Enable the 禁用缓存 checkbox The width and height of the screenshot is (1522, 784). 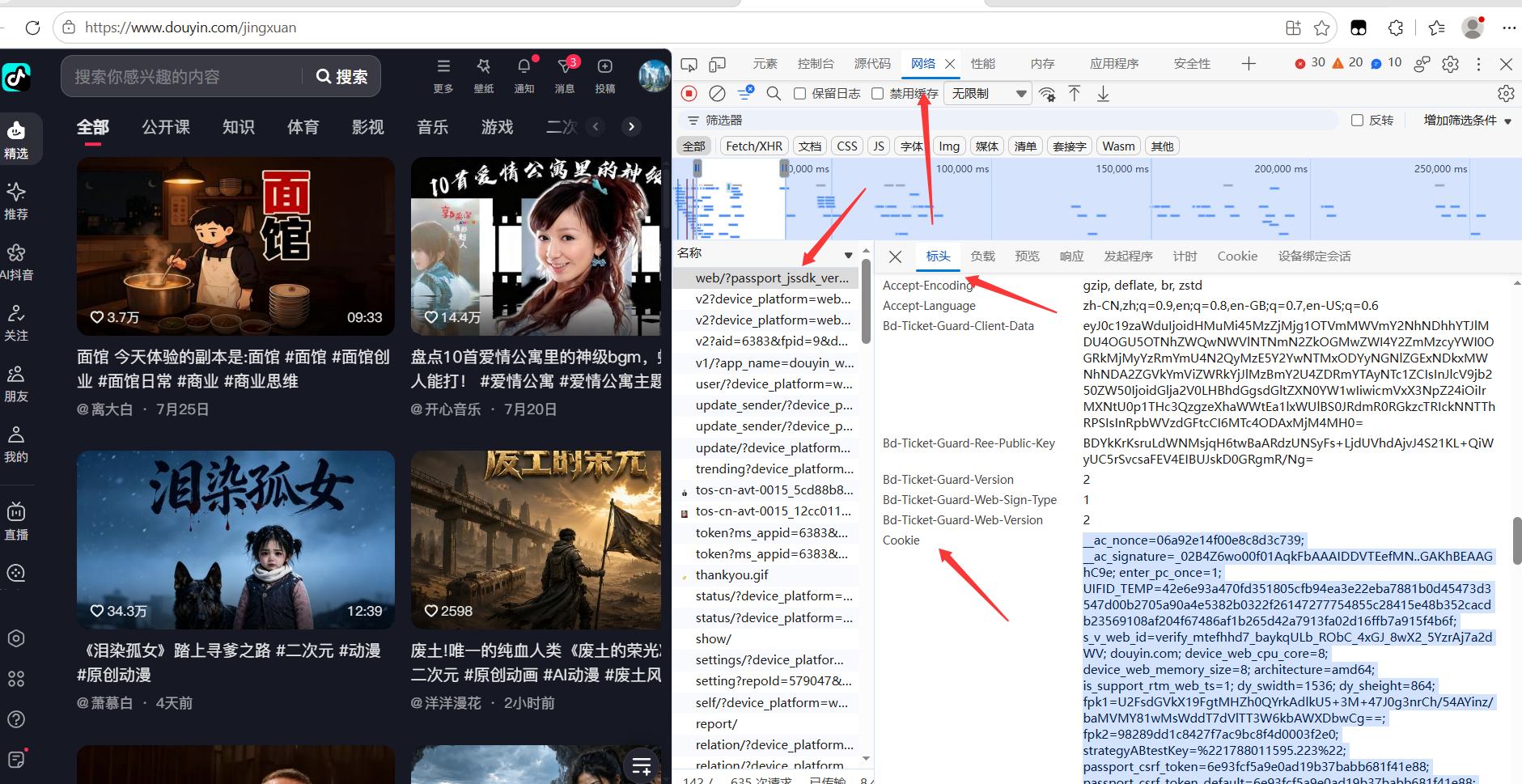point(877,94)
